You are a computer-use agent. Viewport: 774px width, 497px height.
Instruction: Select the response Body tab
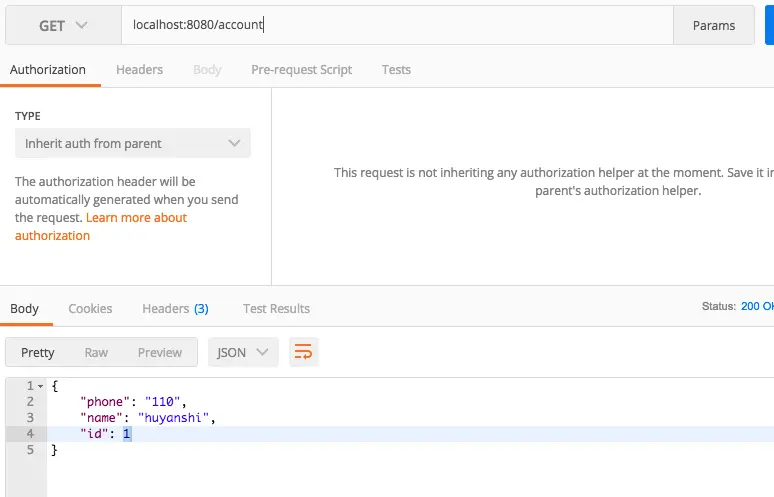tap(24, 308)
